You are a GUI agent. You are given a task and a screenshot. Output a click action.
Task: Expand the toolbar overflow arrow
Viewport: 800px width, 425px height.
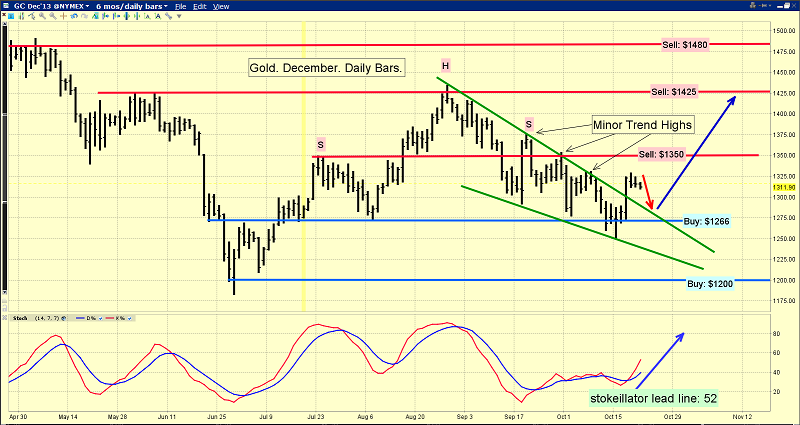[179, 16]
